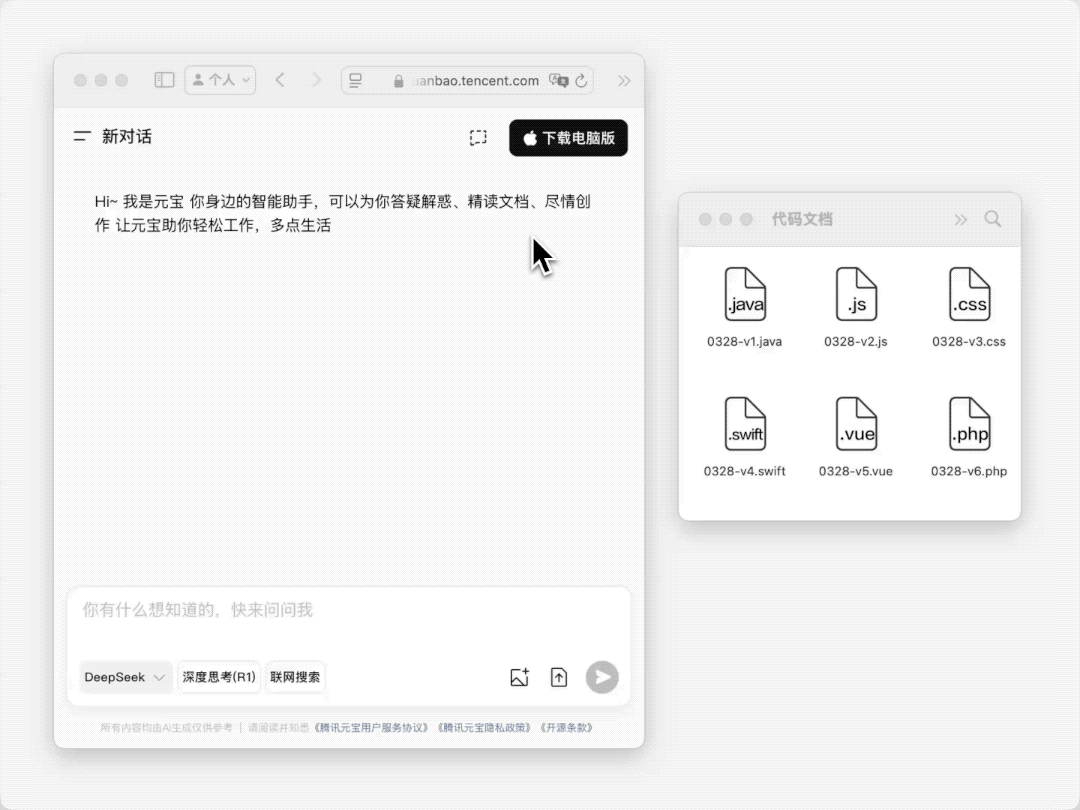Click the Hi~ 我是元宝 greeting text
1080x810 pixels.
tap(342, 214)
